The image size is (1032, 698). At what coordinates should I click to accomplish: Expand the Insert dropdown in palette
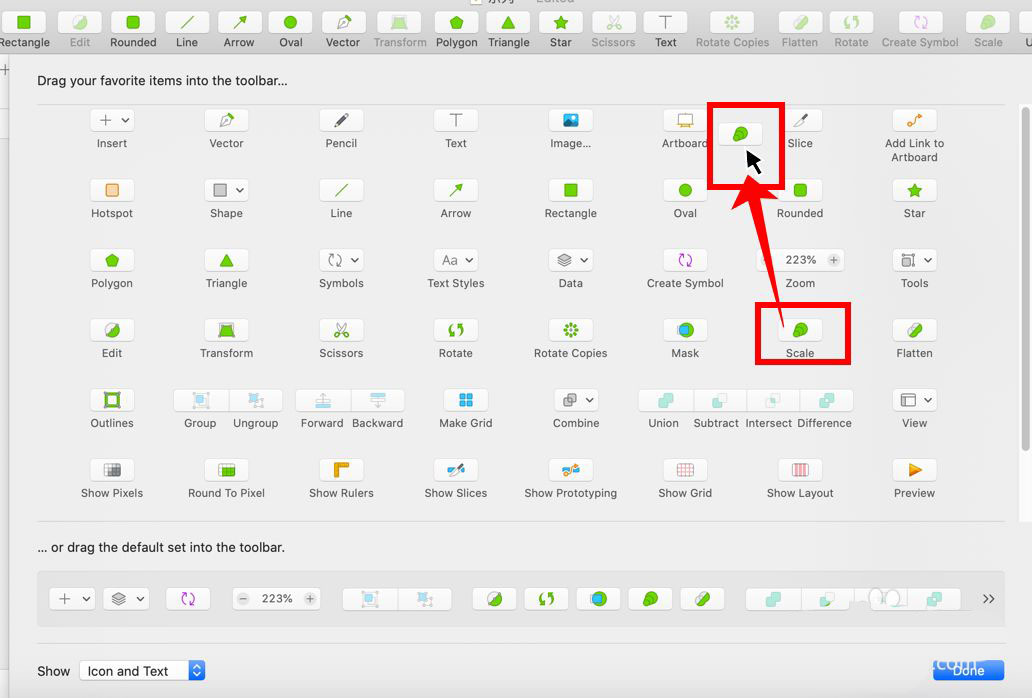click(x=112, y=120)
